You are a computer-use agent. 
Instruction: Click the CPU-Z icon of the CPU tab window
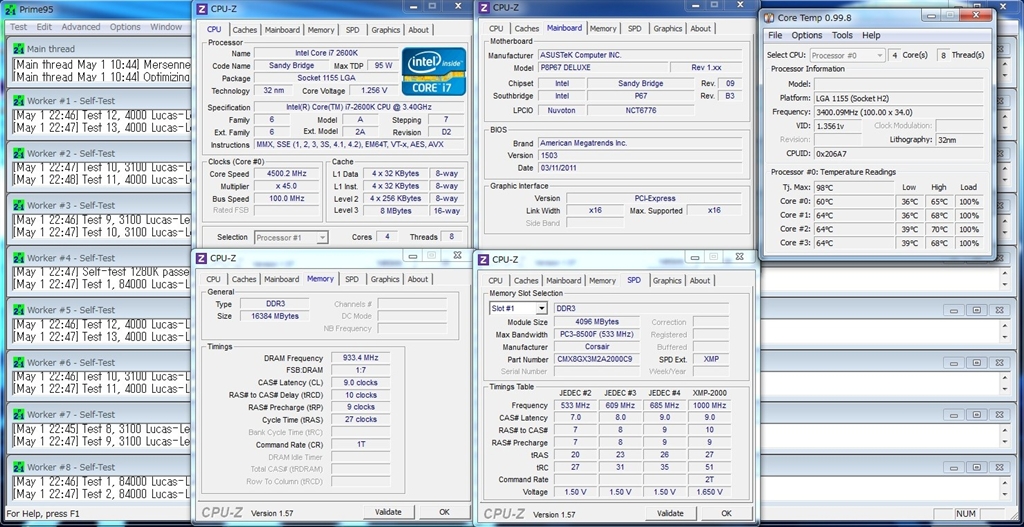(x=202, y=8)
